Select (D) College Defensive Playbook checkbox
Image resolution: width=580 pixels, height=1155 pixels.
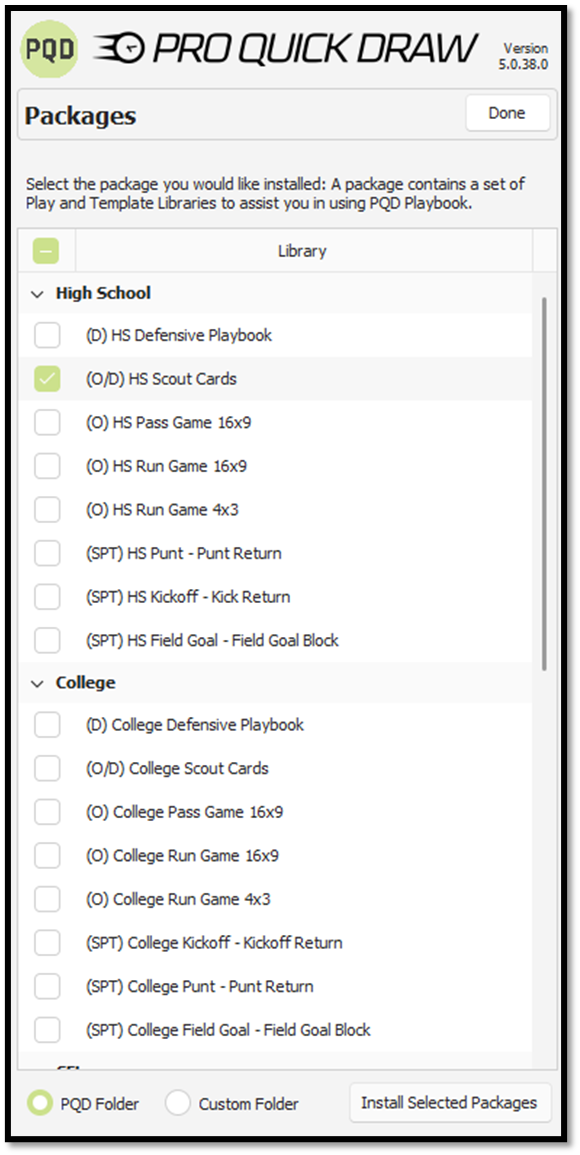[47, 725]
